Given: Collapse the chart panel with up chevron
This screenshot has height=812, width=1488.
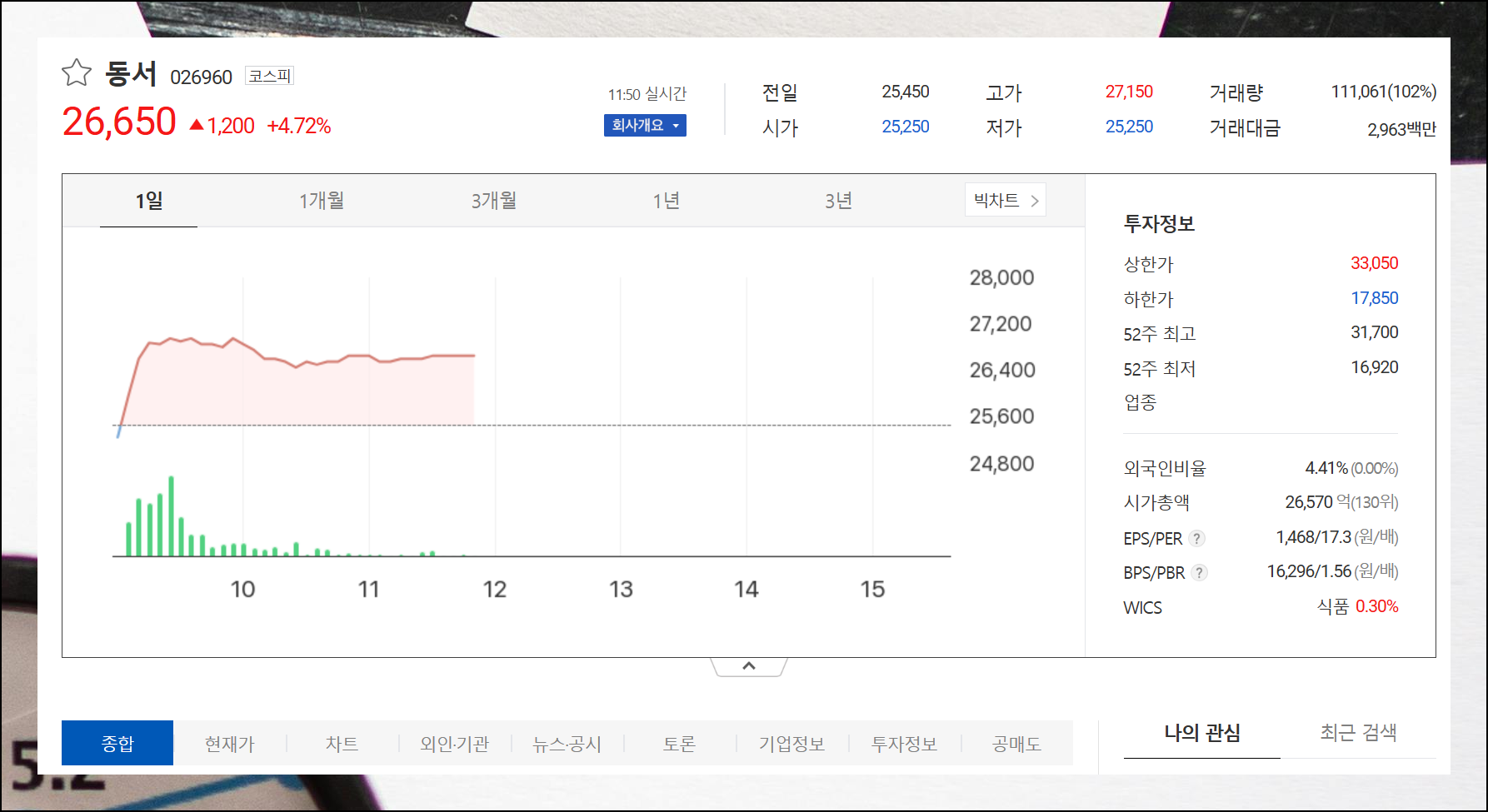Looking at the screenshot, I should pos(749,666).
